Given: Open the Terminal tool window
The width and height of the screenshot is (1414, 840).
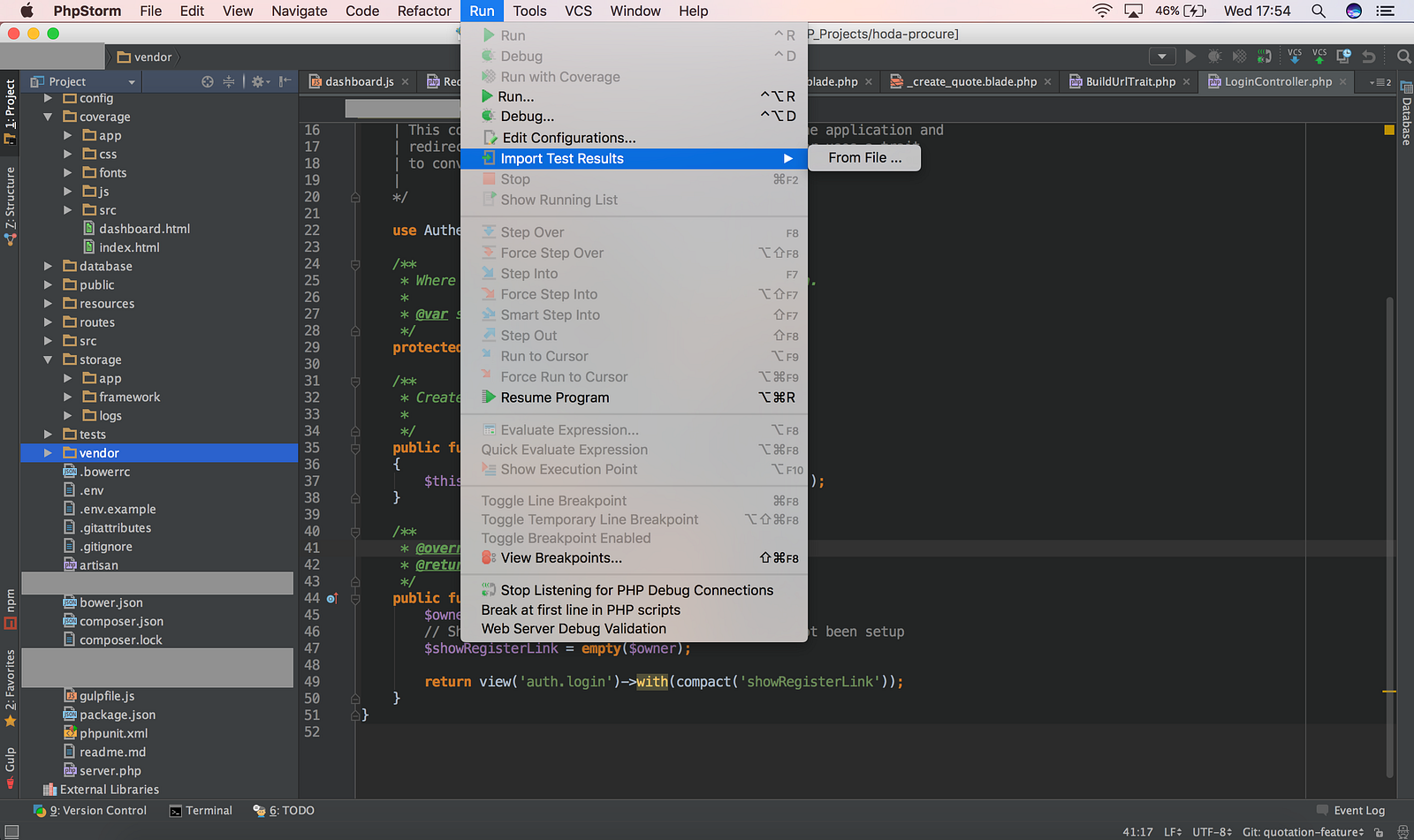Looking at the screenshot, I should point(201,811).
